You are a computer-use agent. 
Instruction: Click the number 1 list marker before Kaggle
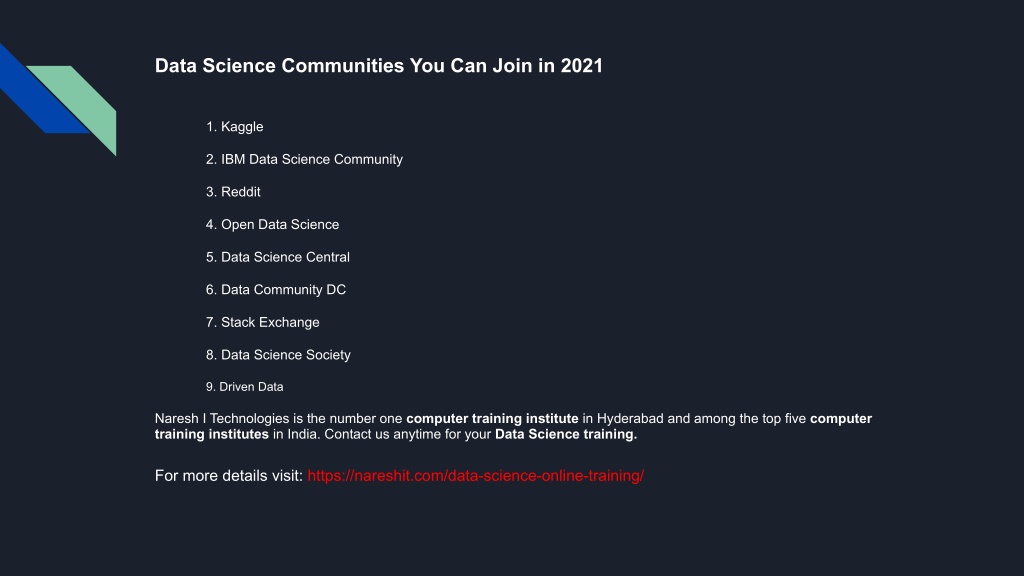coord(211,127)
